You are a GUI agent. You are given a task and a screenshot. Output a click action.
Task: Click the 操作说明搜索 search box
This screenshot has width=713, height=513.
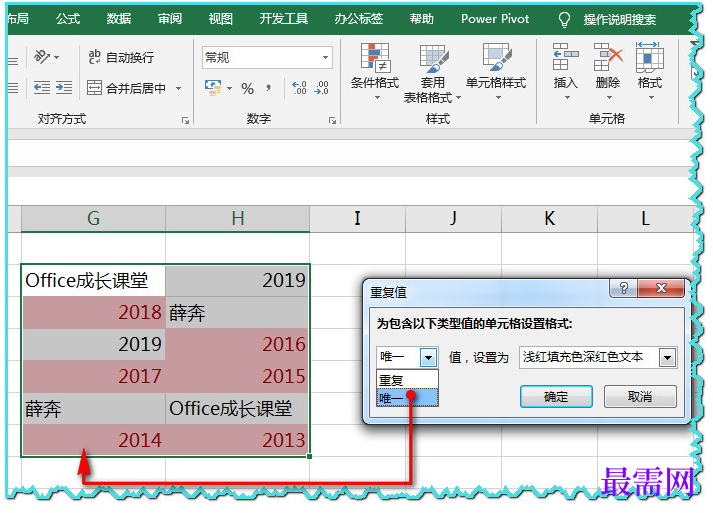(620, 20)
